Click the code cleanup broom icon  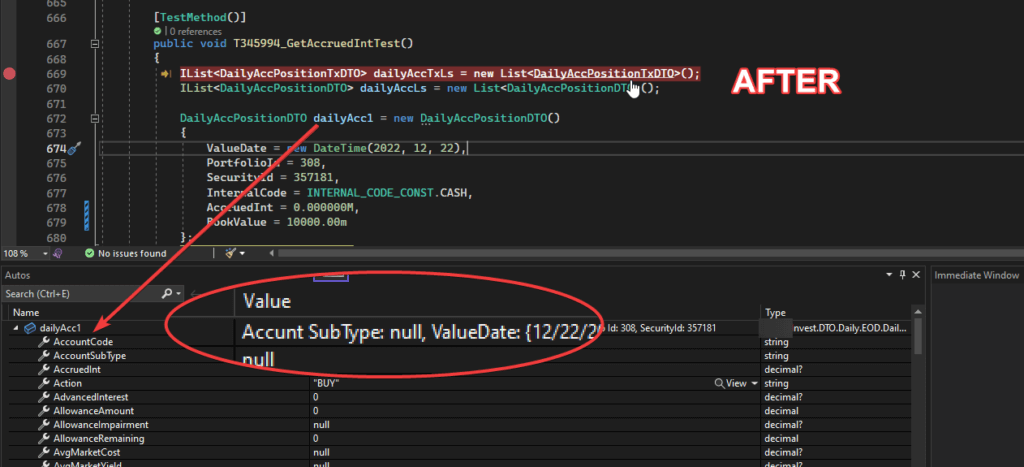click(230, 253)
